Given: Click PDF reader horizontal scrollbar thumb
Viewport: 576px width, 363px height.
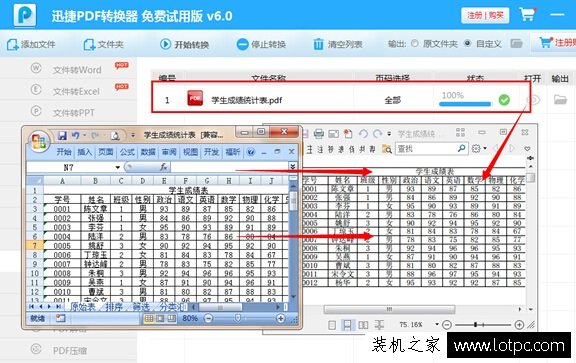Looking at the screenshot, I should pos(389,309).
